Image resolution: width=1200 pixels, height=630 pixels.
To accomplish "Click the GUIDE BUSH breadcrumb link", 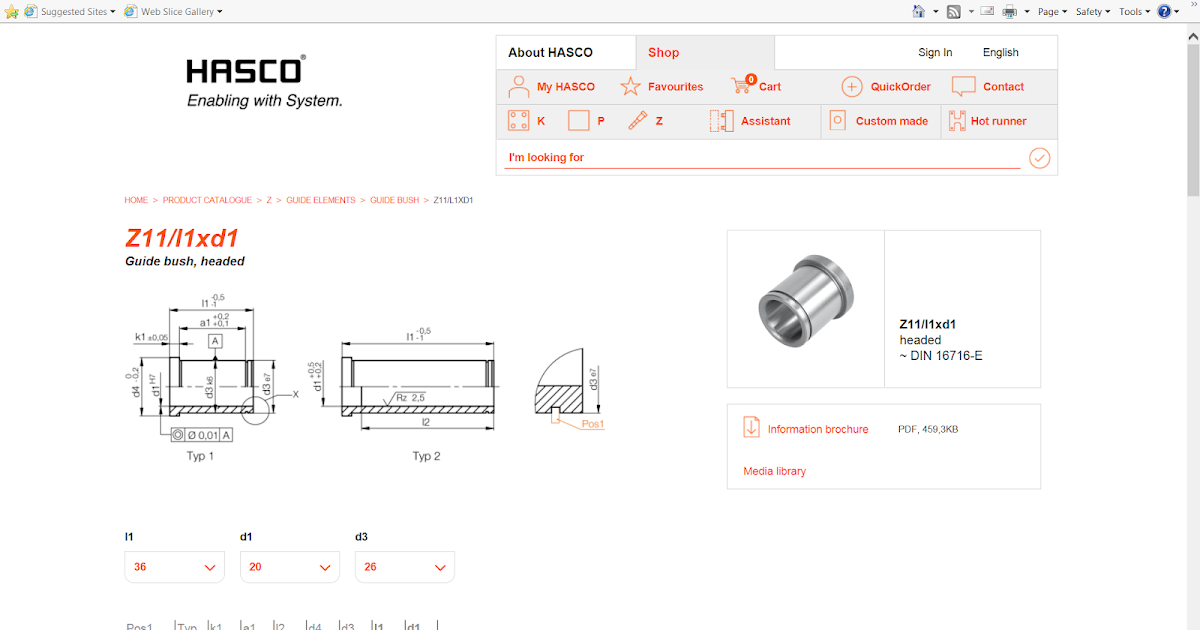I will coord(395,200).
